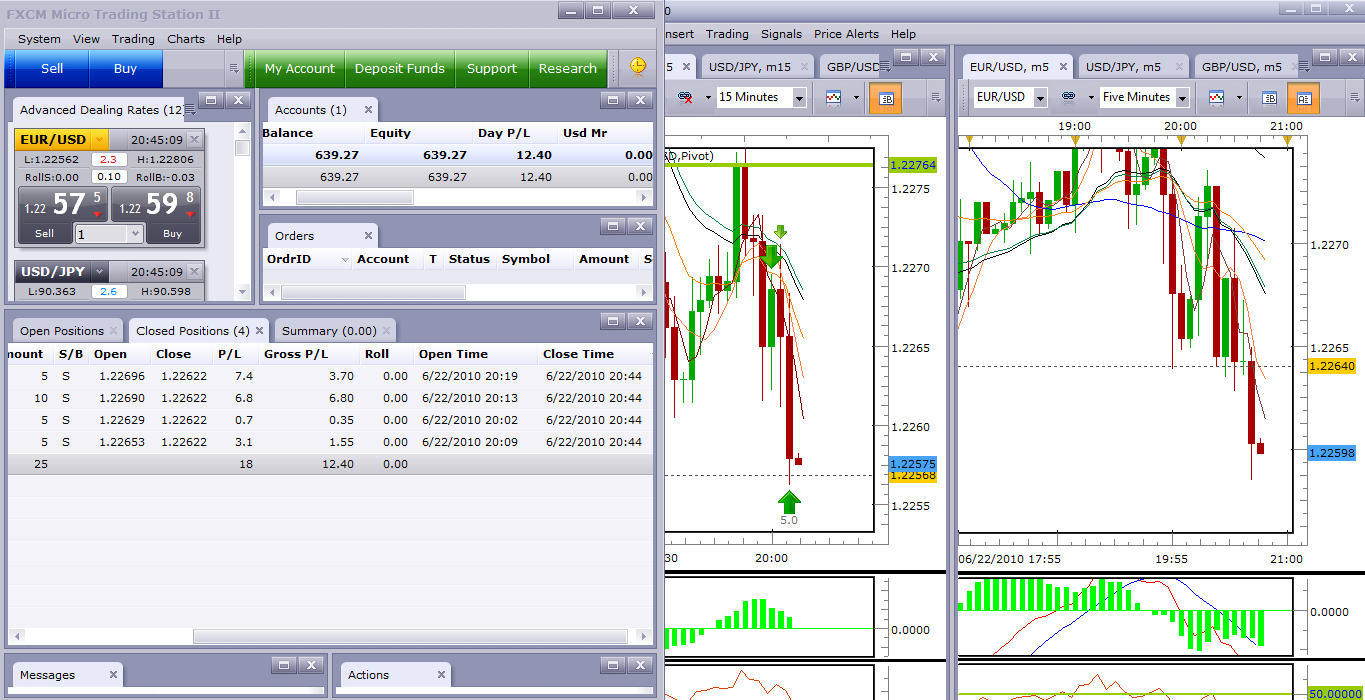Open the 15 Minutes timeframe dropdown
This screenshot has width=1365, height=700.
(x=799, y=97)
